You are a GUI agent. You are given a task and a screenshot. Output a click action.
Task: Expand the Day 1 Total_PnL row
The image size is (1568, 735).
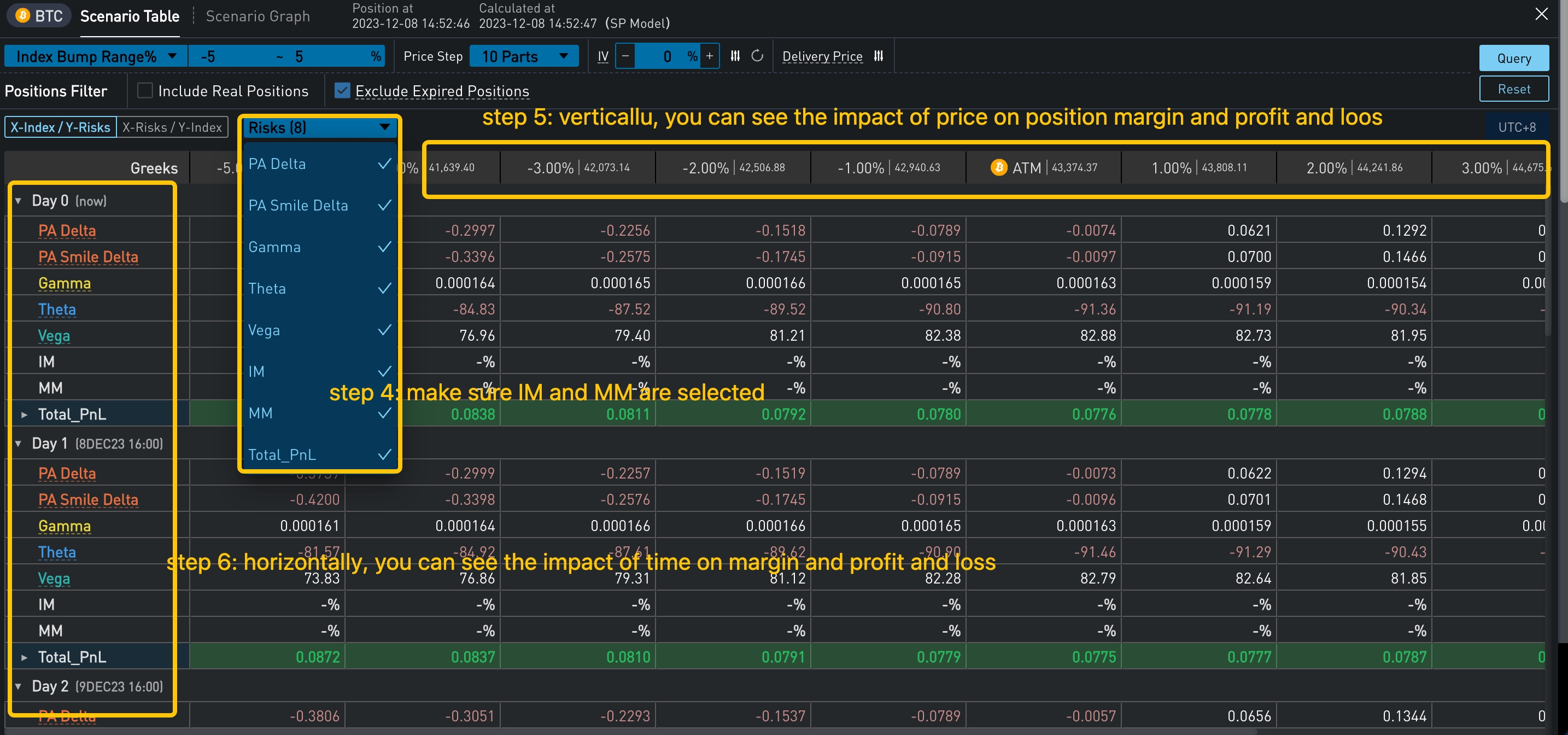[25, 657]
